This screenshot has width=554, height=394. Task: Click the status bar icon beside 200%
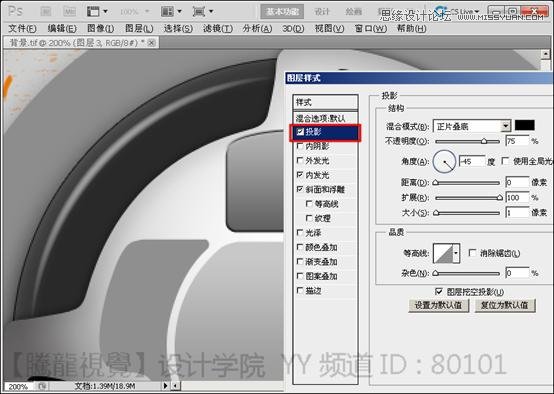click(42, 386)
